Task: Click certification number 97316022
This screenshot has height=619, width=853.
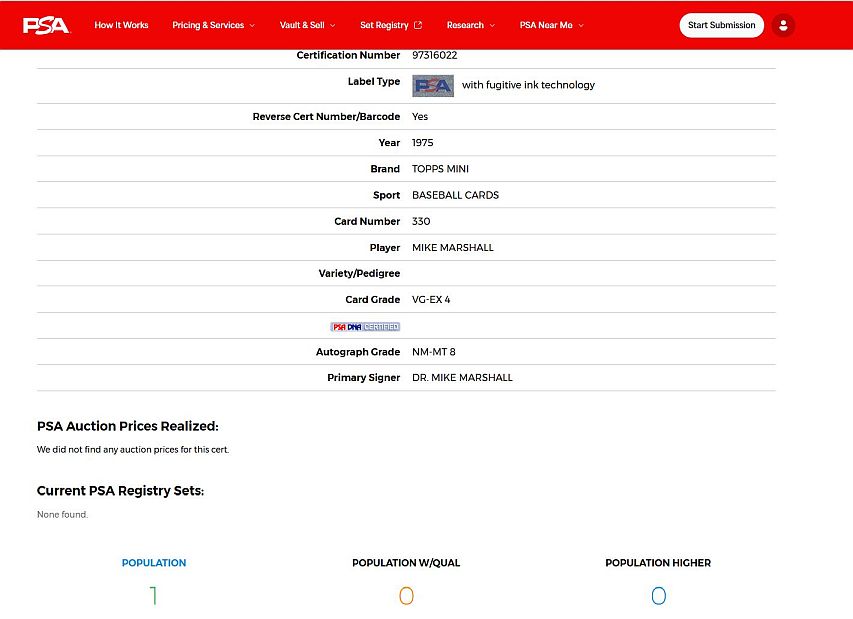Action: click(x=435, y=56)
